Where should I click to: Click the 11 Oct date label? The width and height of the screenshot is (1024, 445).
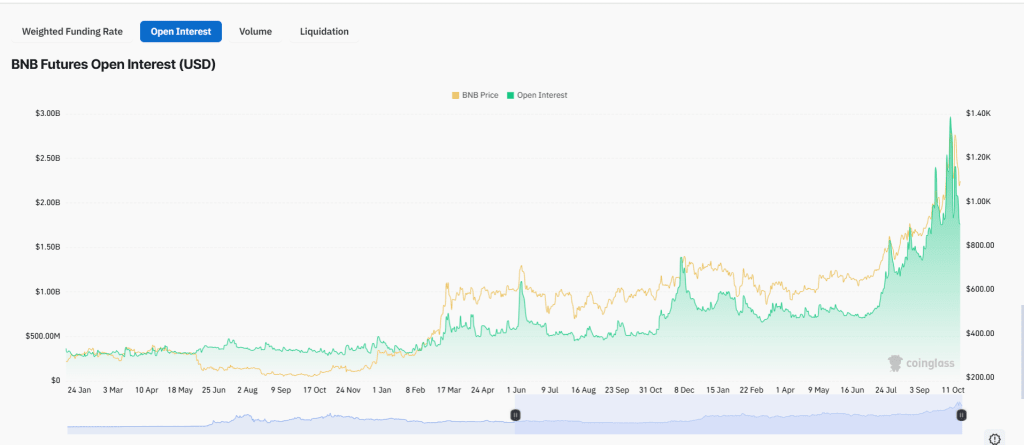pos(952,390)
